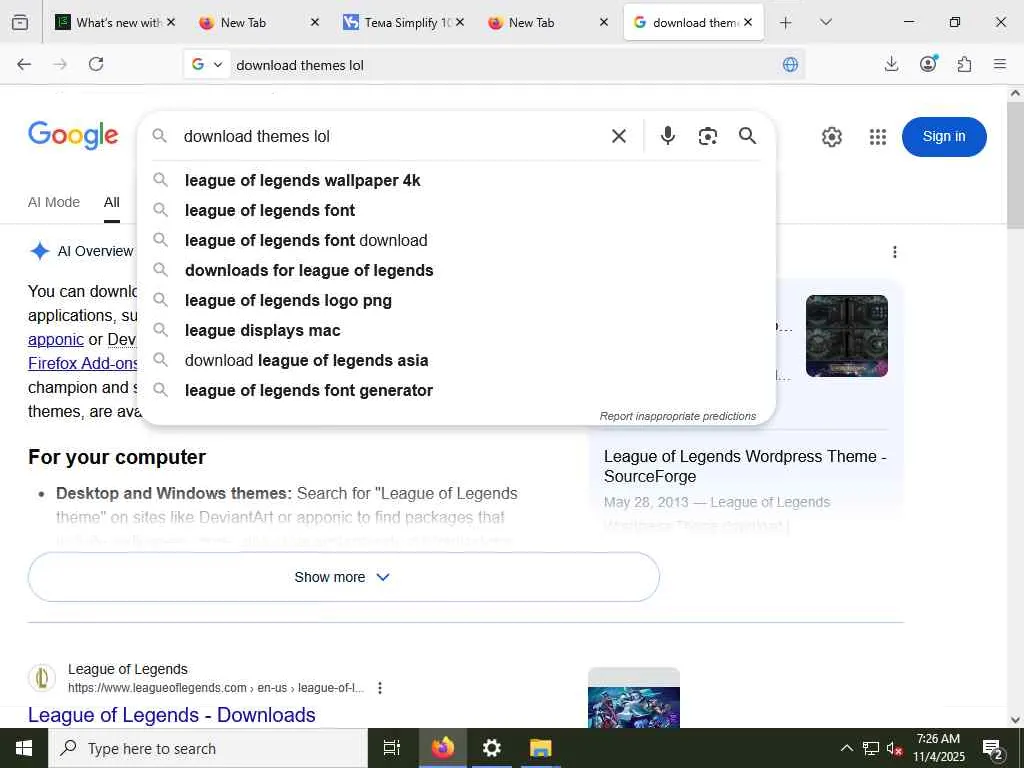Open the Google search engine selector in address bar
This screenshot has height=768, width=1024.
207,64
